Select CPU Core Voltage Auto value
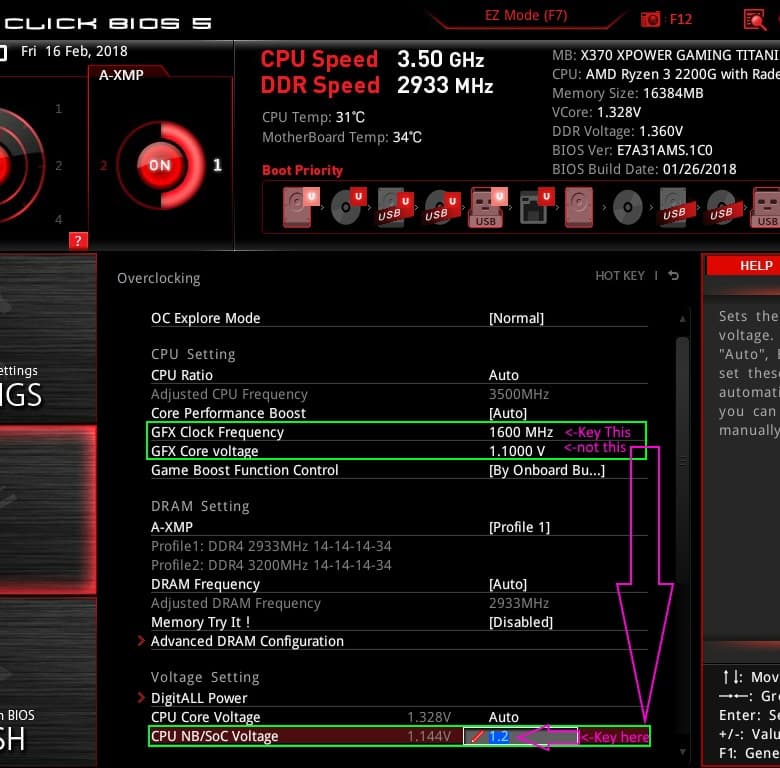 tap(503, 717)
